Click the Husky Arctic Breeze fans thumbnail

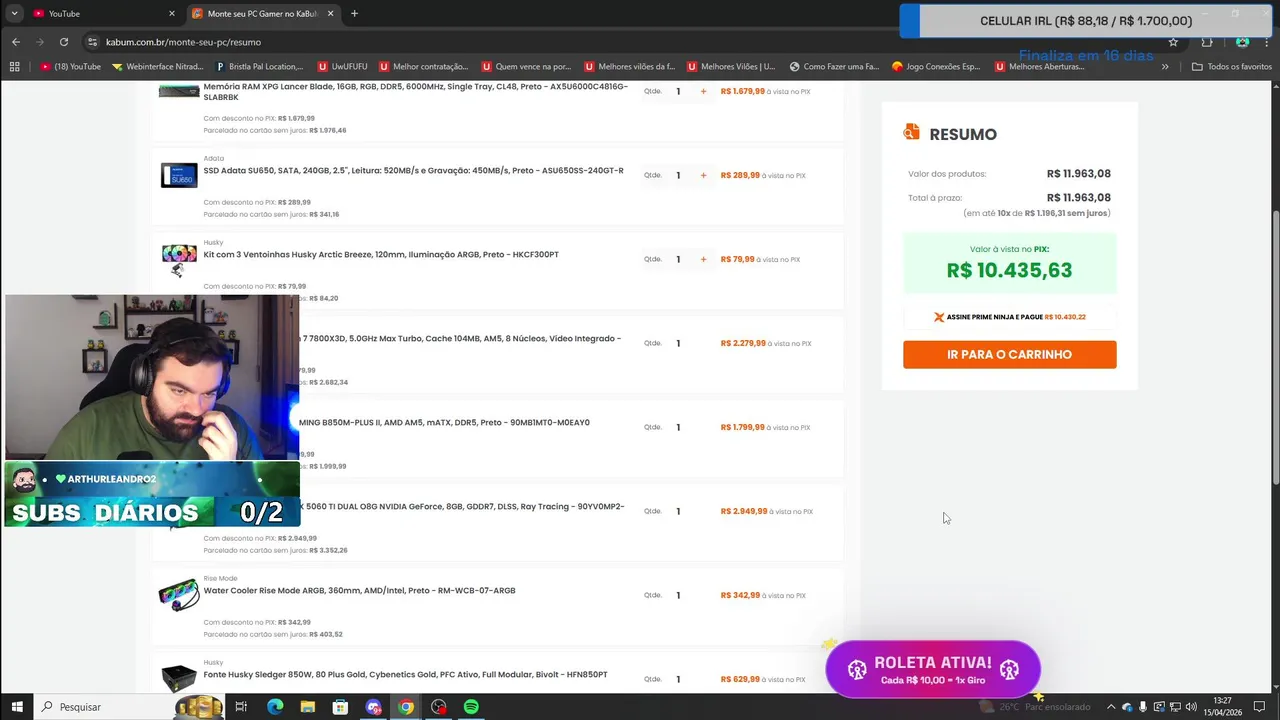(x=179, y=260)
